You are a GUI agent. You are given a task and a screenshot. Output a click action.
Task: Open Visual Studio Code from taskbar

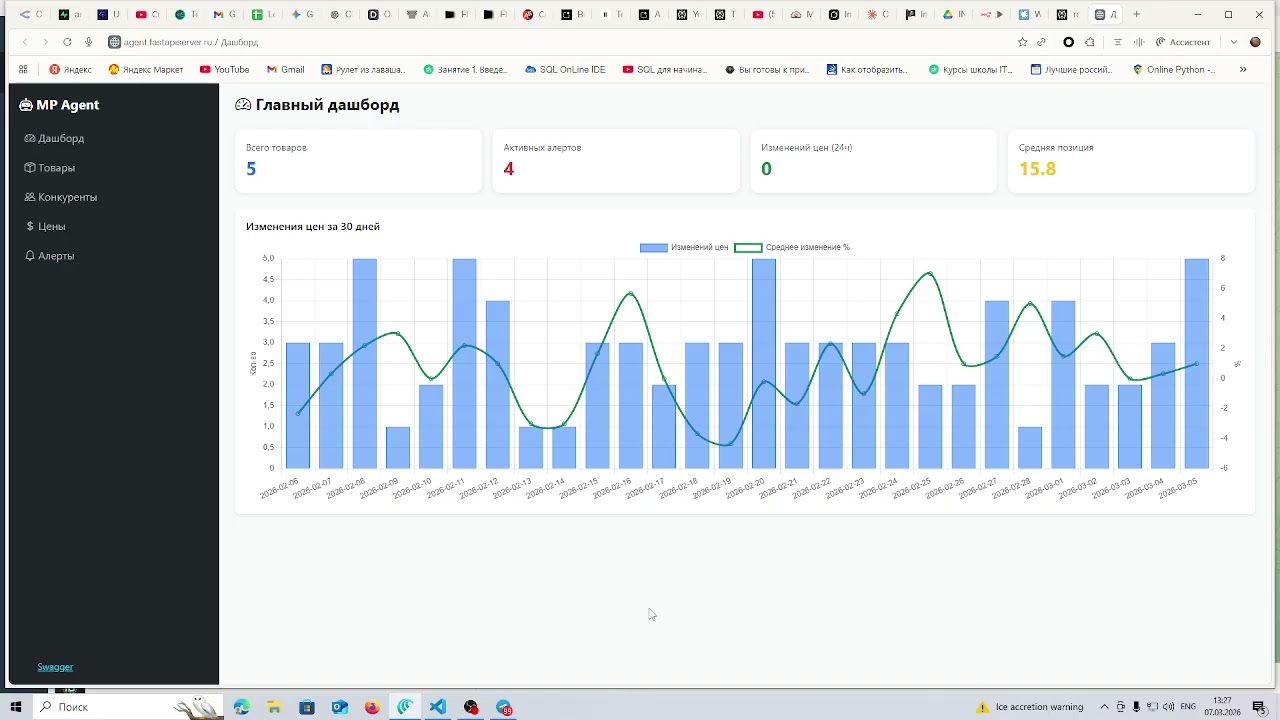point(438,707)
